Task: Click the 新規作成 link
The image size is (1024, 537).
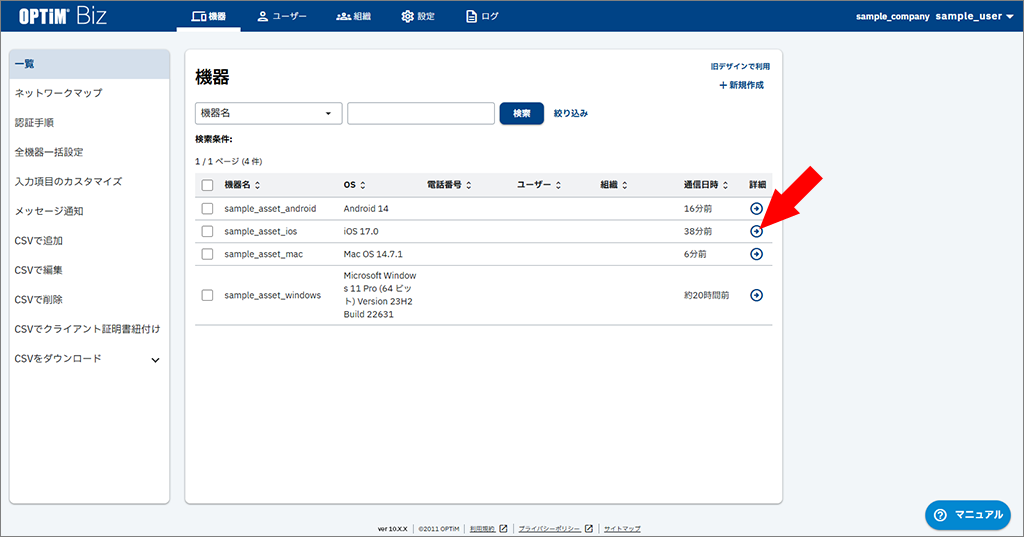Action: [741, 85]
